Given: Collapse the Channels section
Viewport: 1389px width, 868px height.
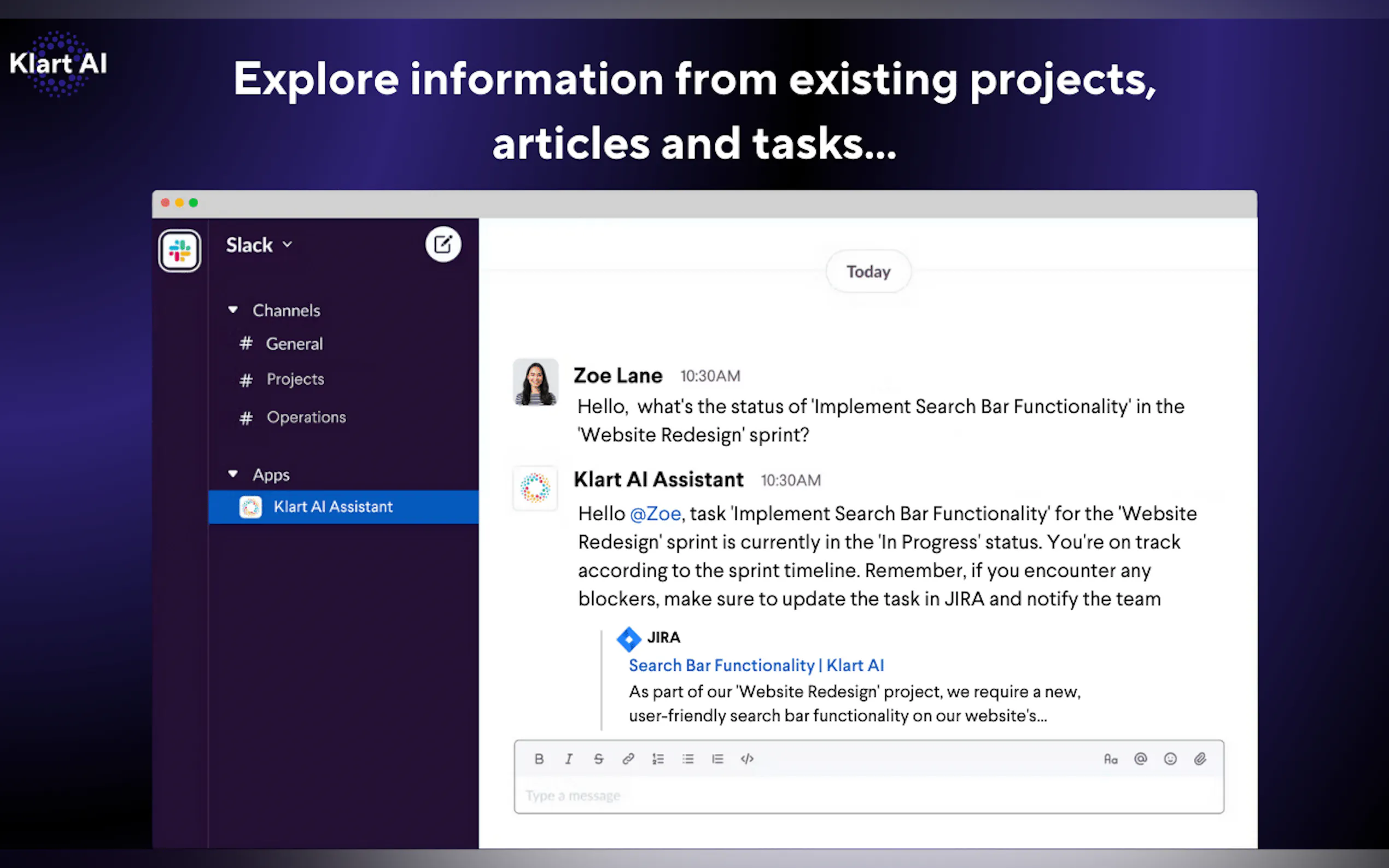Looking at the screenshot, I should (x=232, y=310).
